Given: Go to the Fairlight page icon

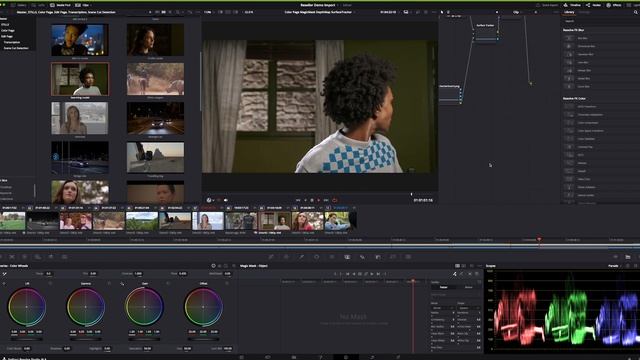Looking at the screenshot, I should (372, 357).
